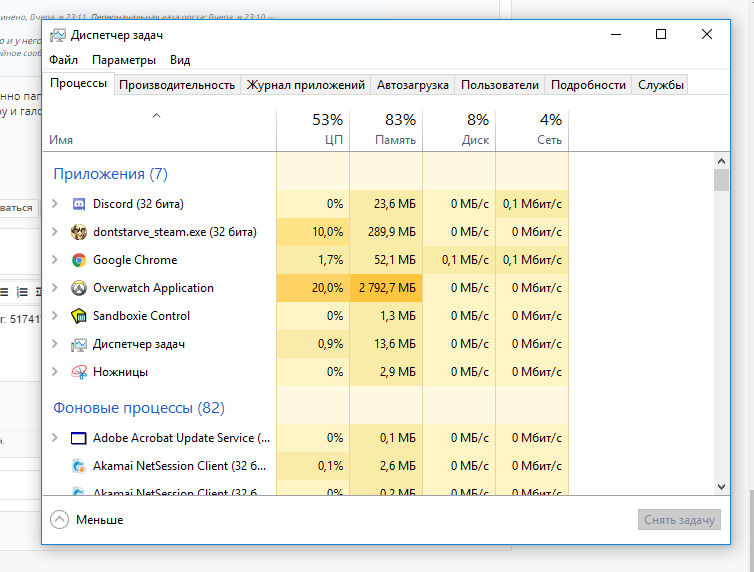Switch to the Журнал приложений tab
This screenshot has height=572, width=754.
pyautogui.click(x=306, y=85)
